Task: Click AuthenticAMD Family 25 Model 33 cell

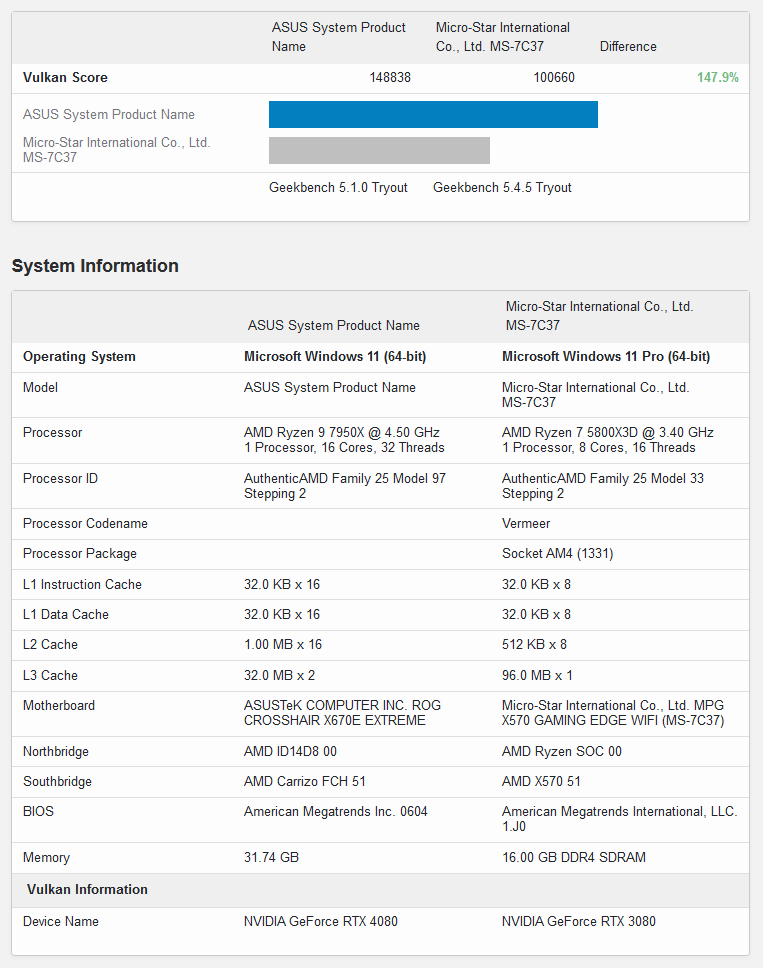Action: point(602,486)
